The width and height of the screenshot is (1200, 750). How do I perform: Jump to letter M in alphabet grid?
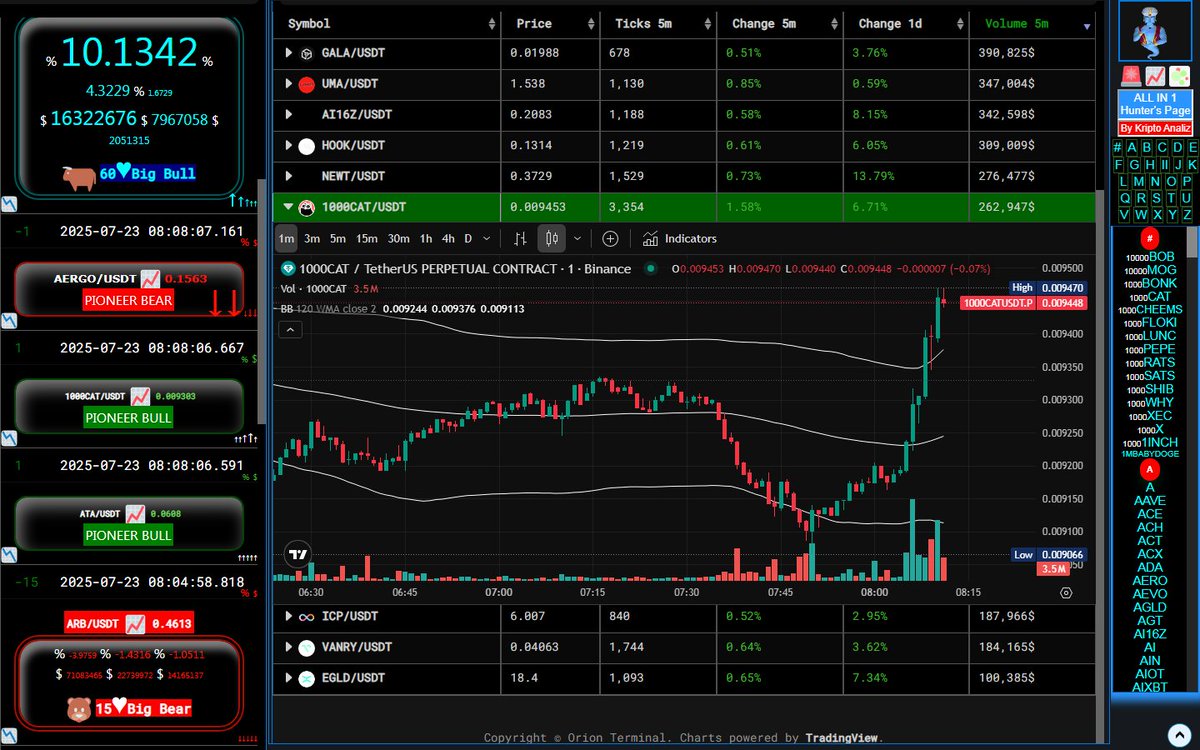tap(1140, 181)
